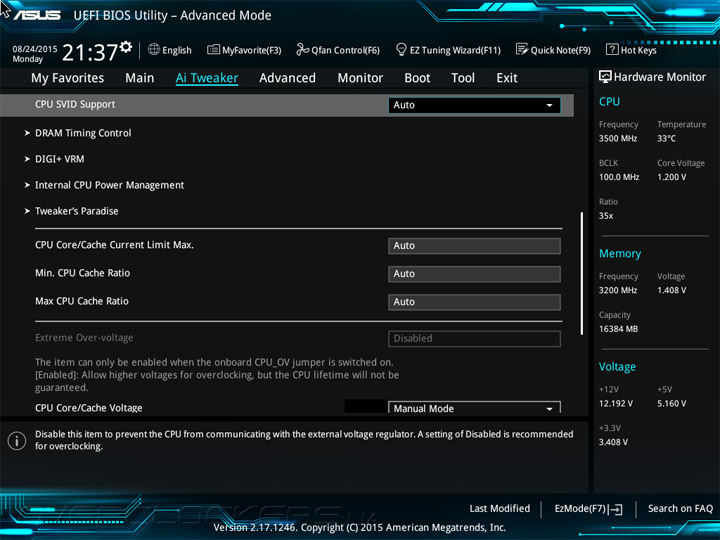Viewport: 720px width, 540px height.
Task: Click disabled Extreme Over-voltage field
Action: [474, 338]
